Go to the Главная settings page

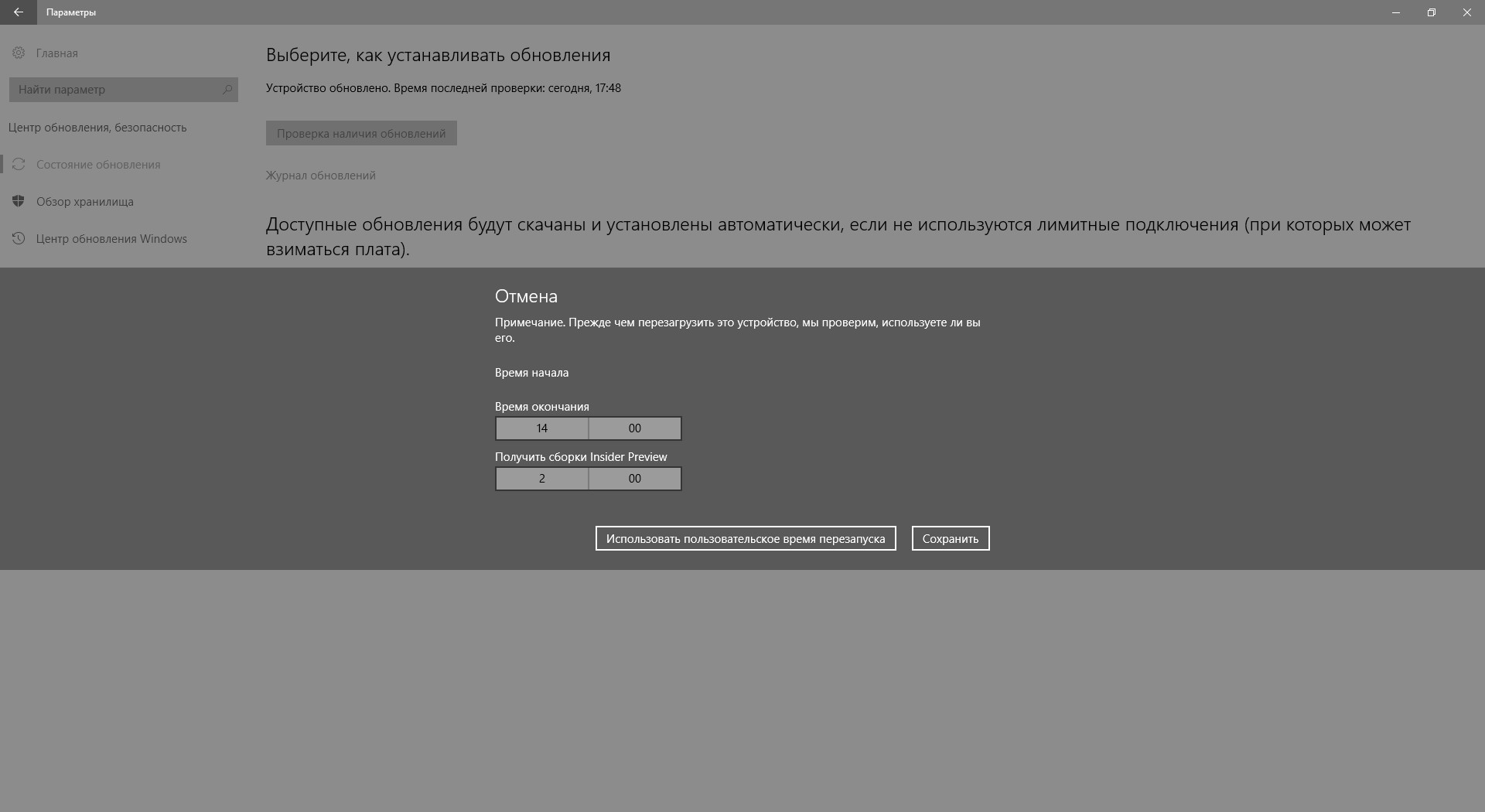pyautogui.click(x=56, y=53)
